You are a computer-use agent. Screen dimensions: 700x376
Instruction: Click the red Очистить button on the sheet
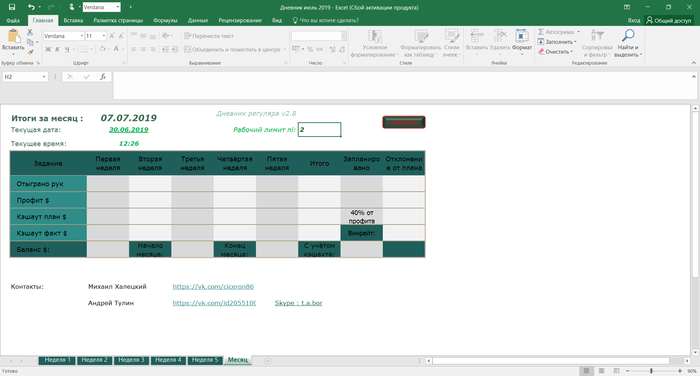[x=404, y=122]
